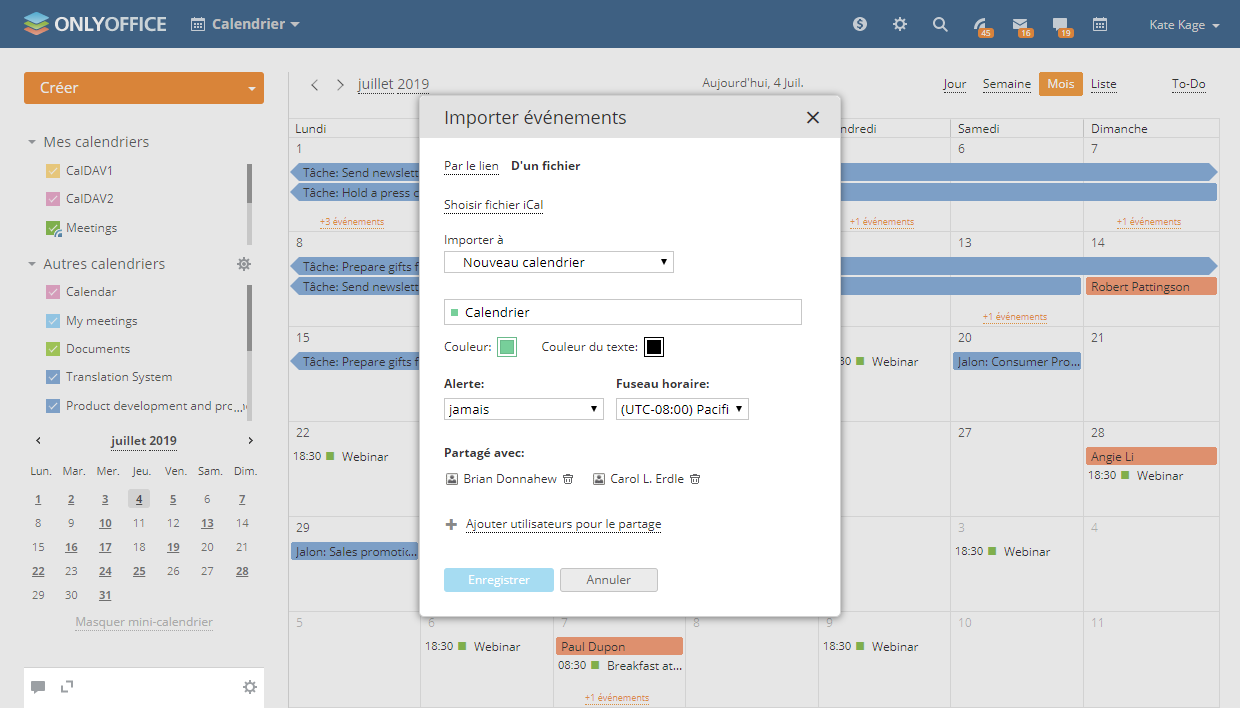Expand the Alerte dropdown set to jamais
The width and height of the screenshot is (1240, 708).
pos(523,409)
